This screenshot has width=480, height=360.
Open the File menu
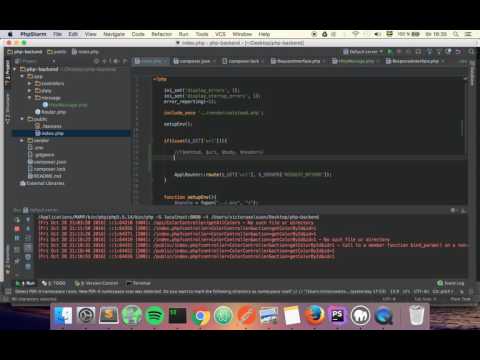57,34
